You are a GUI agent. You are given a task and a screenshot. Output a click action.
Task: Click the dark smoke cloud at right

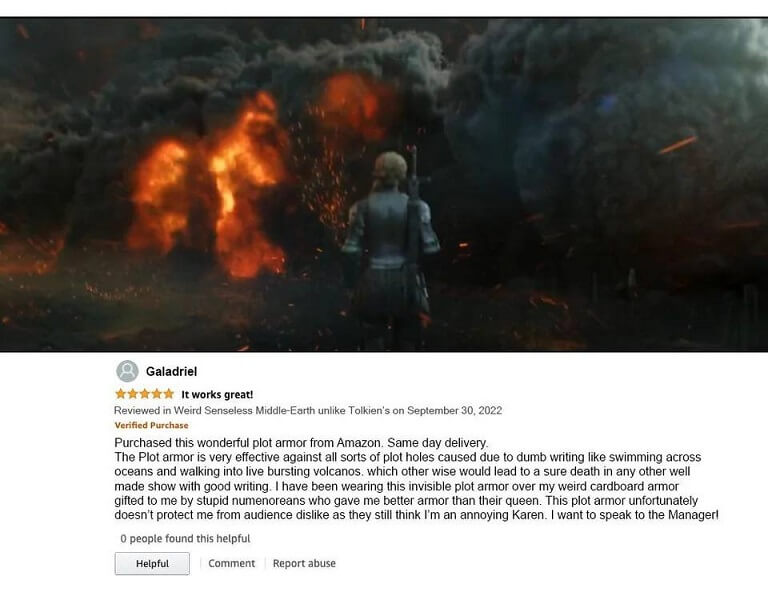[x=612, y=137]
